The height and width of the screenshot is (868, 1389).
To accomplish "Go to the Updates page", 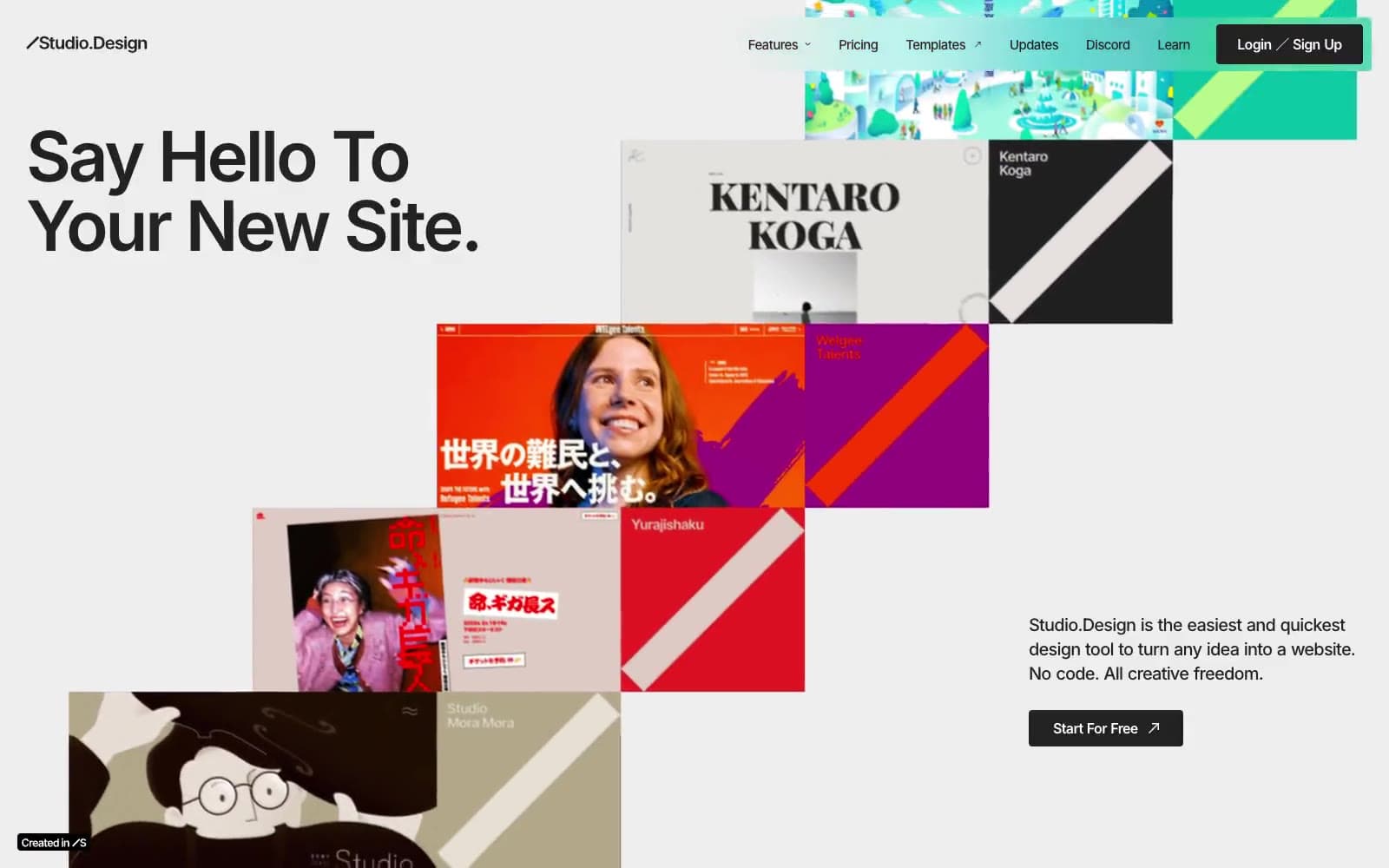I will click(1033, 45).
